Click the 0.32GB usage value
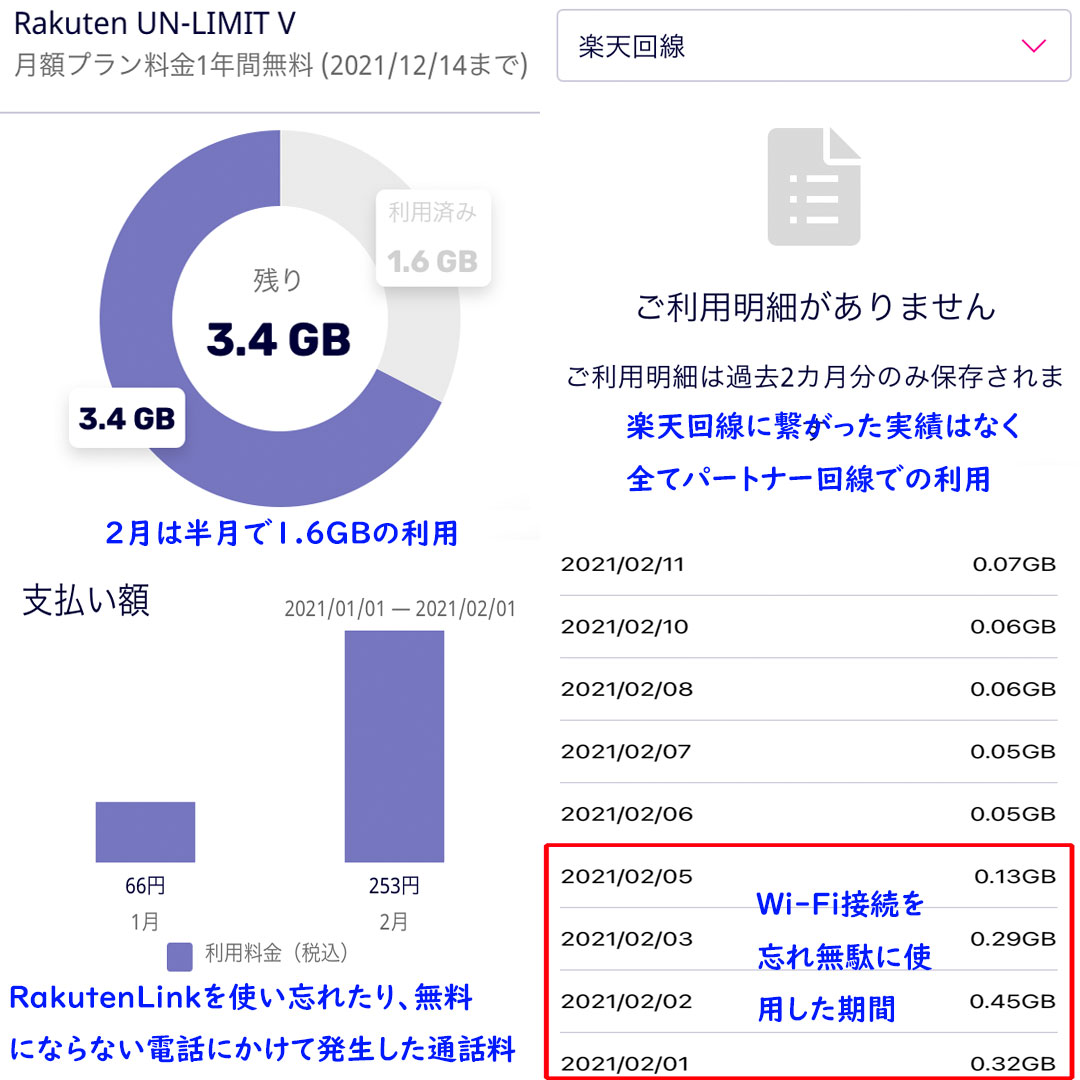The width and height of the screenshot is (1080, 1080). pyautogui.click(x=1013, y=1064)
